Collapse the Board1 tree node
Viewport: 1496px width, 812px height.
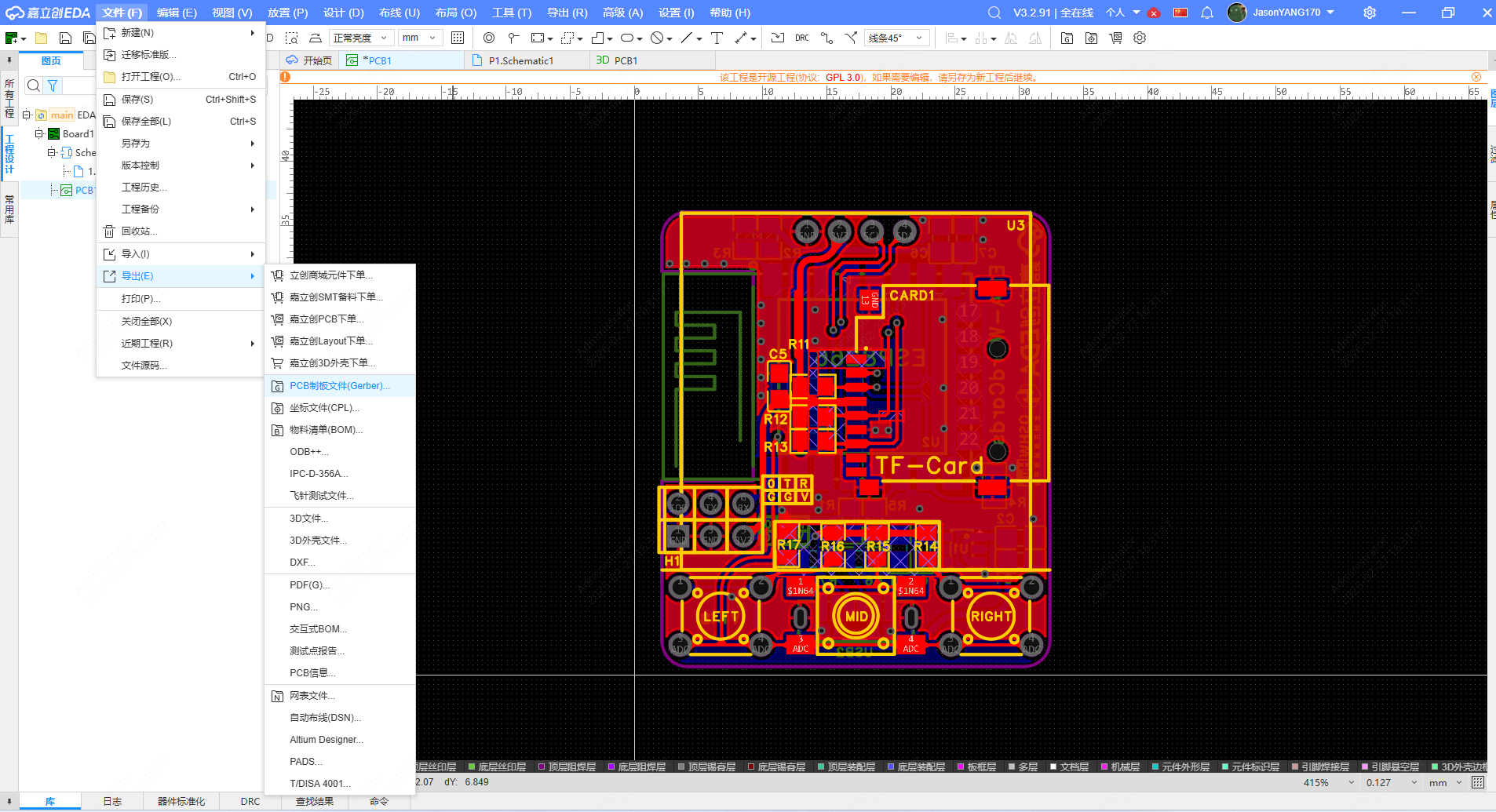pyautogui.click(x=38, y=134)
